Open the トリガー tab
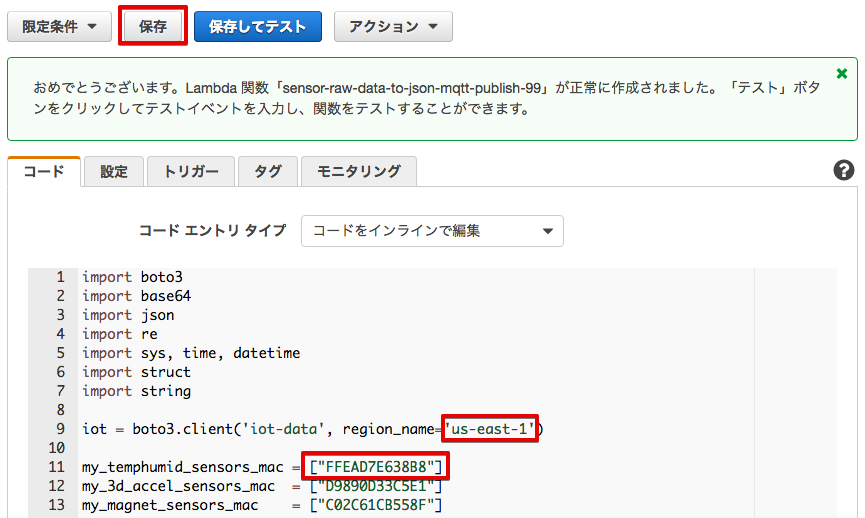865x518 pixels. [191, 172]
